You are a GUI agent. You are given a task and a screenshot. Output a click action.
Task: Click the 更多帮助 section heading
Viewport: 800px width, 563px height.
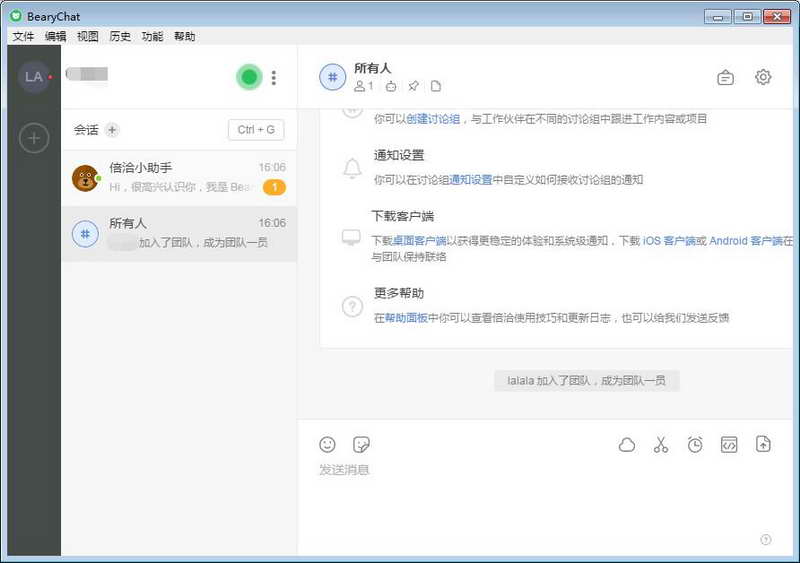point(398,293)
